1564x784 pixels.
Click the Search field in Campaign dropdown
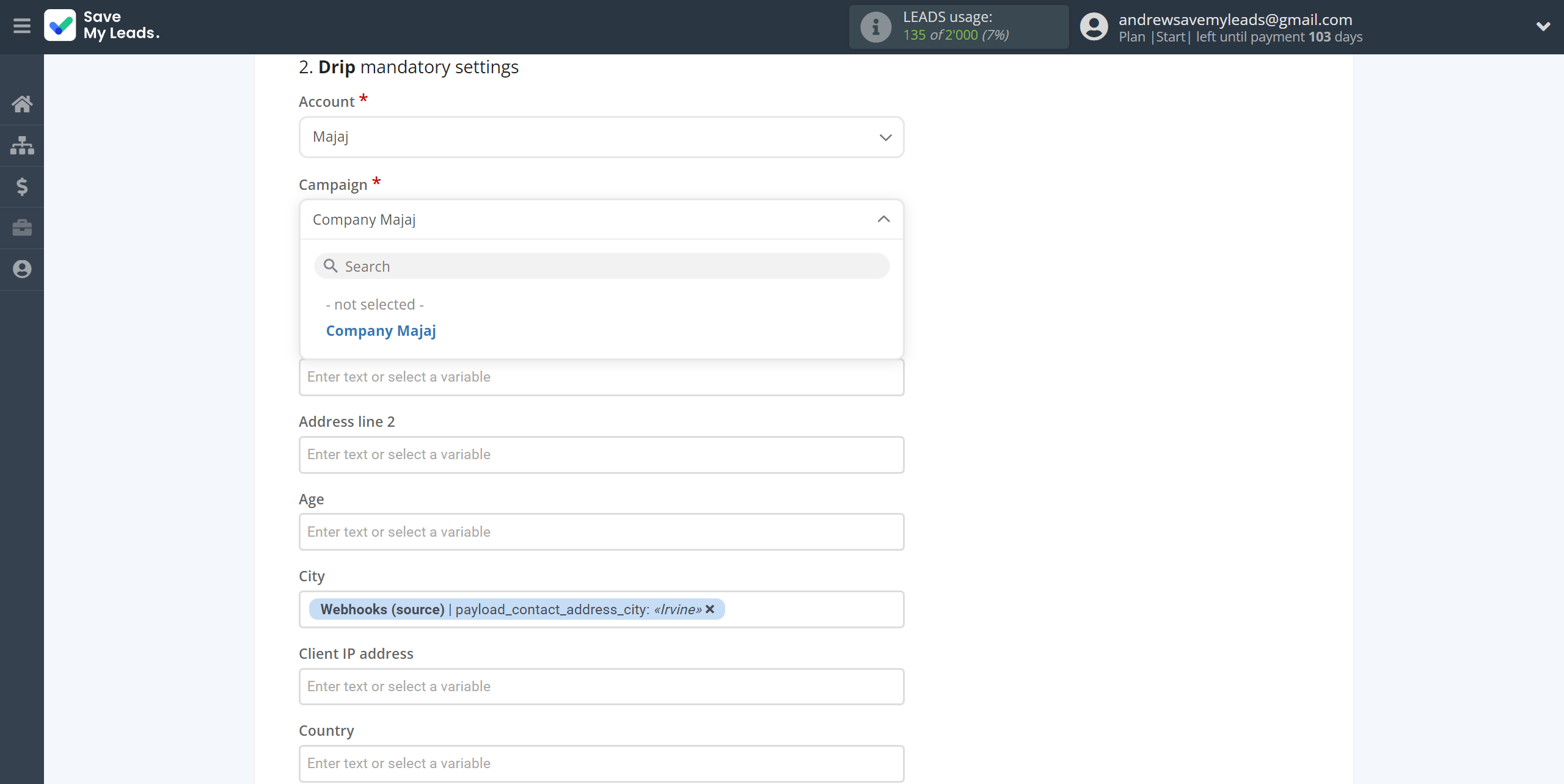(x=601, y=266)
